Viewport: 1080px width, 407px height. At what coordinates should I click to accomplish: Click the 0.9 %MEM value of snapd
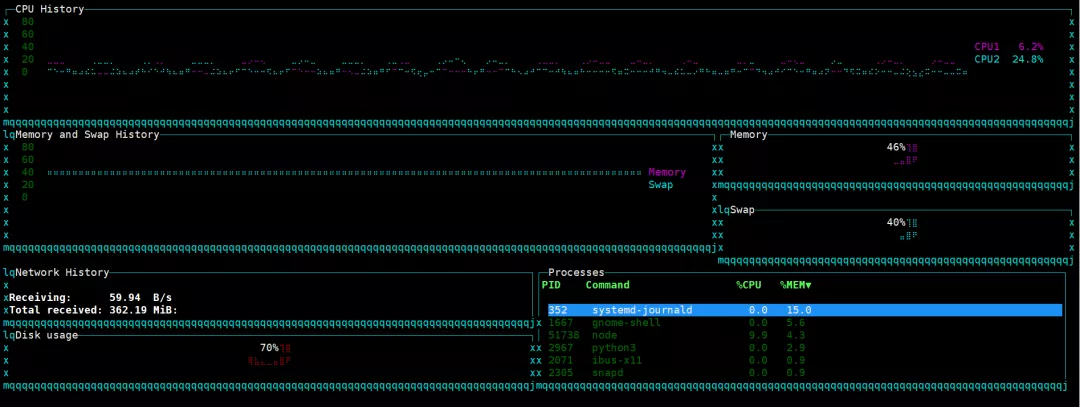796,373
